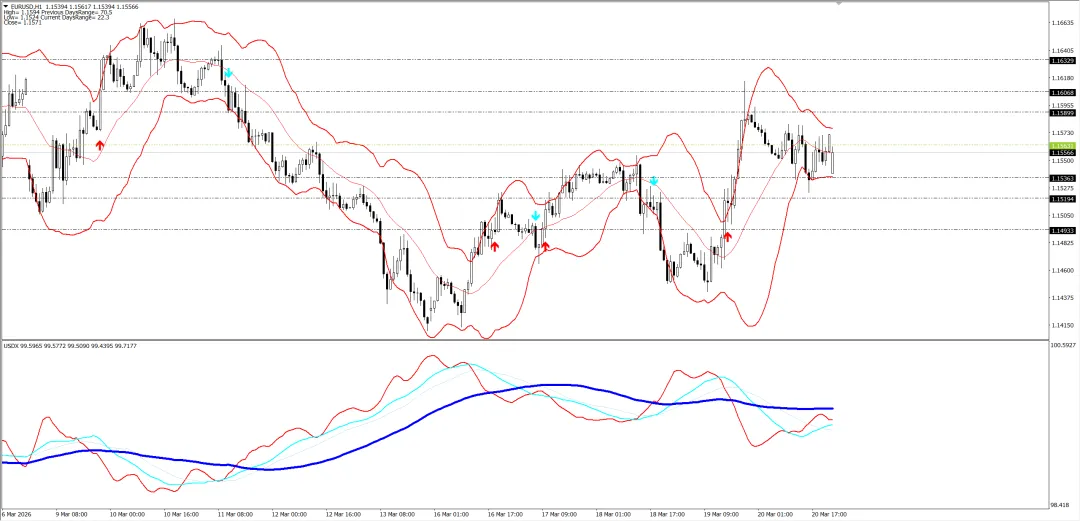Click the horizontal line at 1.14933 level

[523, 229]
